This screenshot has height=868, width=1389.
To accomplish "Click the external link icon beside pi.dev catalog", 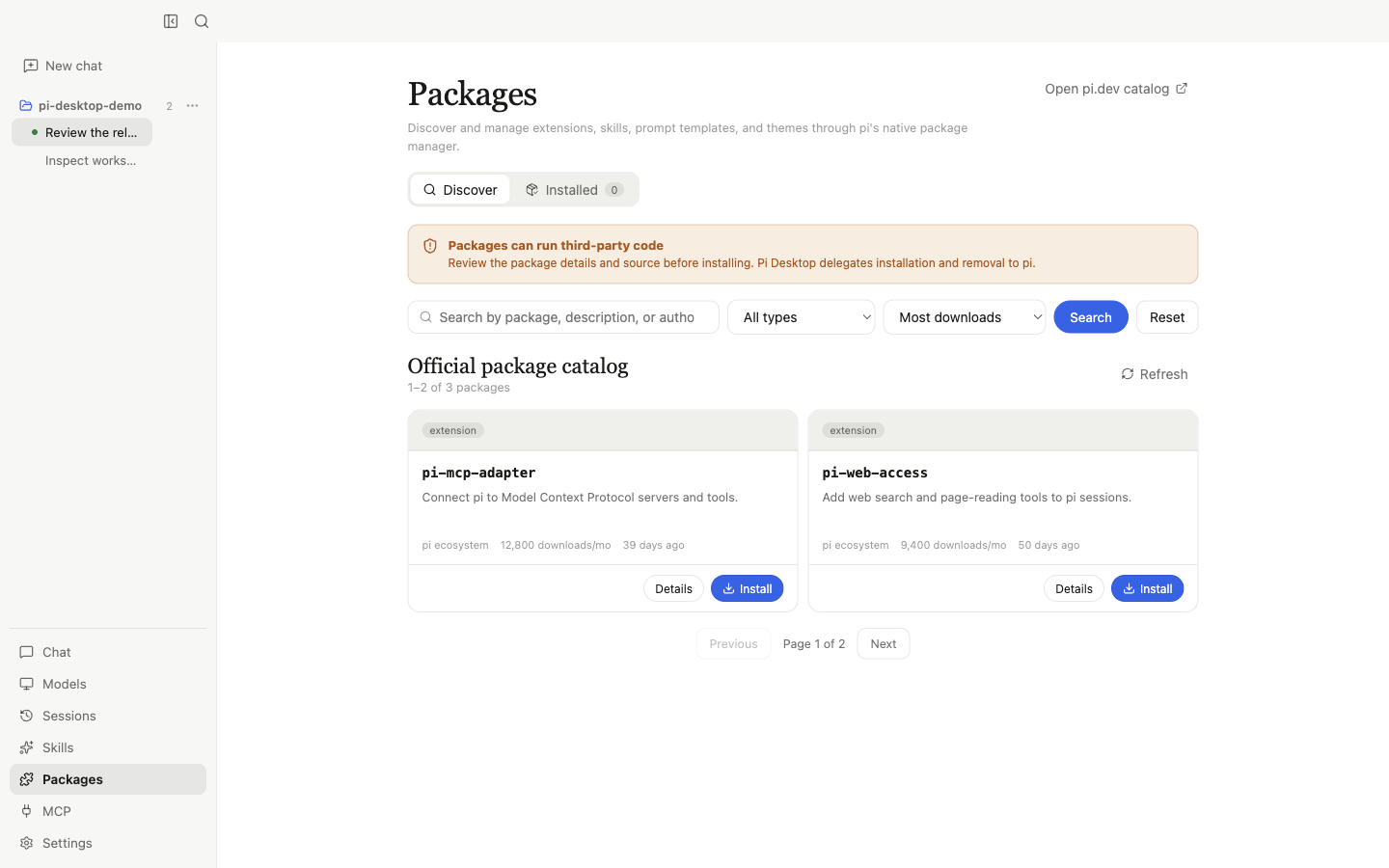I will pyautogui.click(x=1182, y=89).
